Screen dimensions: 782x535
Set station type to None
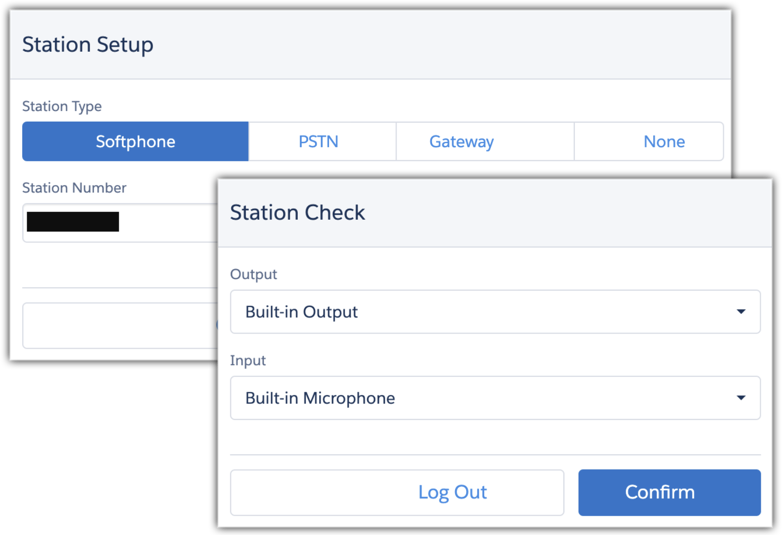click(x=664, y=142)
